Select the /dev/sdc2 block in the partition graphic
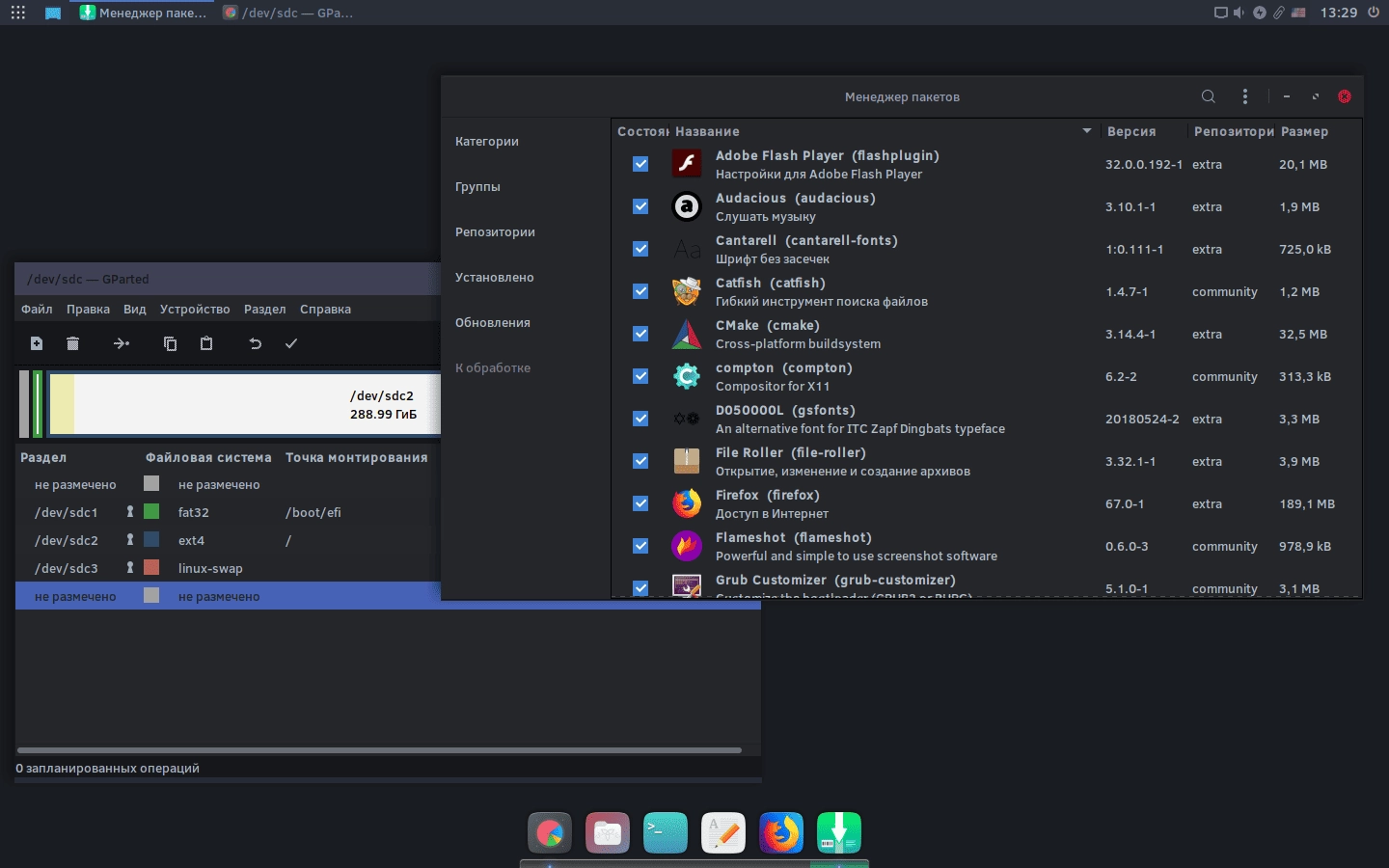The width and height of the screenshot is (1389, 868). 245,403
